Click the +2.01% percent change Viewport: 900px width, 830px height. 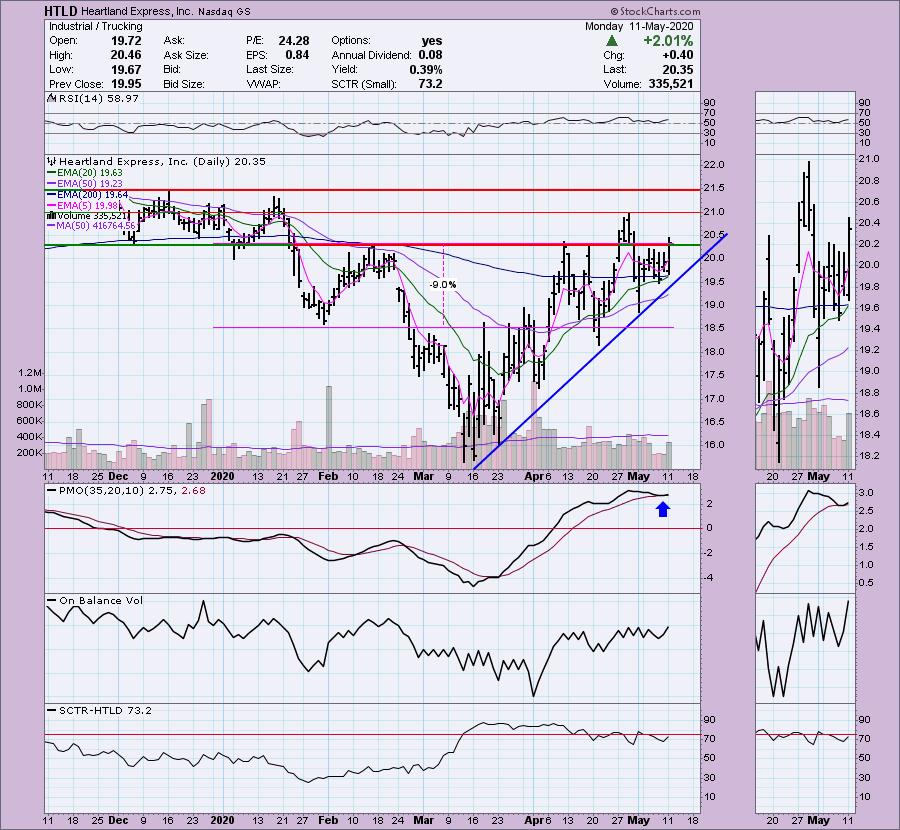point(668,41)
